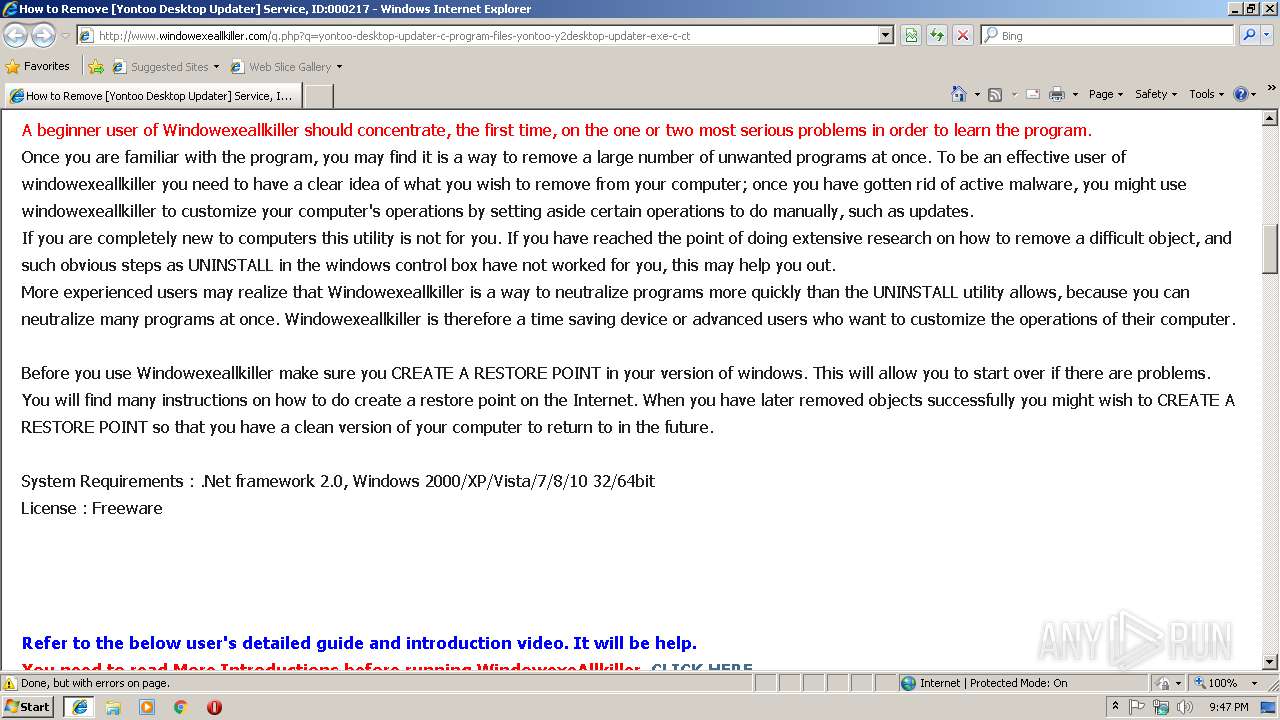This screenshot has height=720, width=1280.
Task: Click the volume speaker tray icon
Action: pyautogui.click(x=1185, y=707)
